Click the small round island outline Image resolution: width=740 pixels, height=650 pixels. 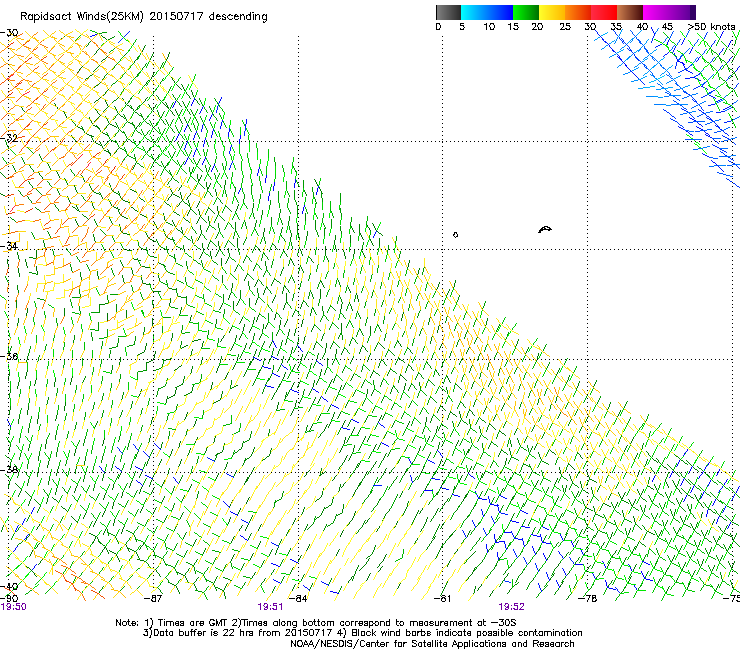(455, 235)
